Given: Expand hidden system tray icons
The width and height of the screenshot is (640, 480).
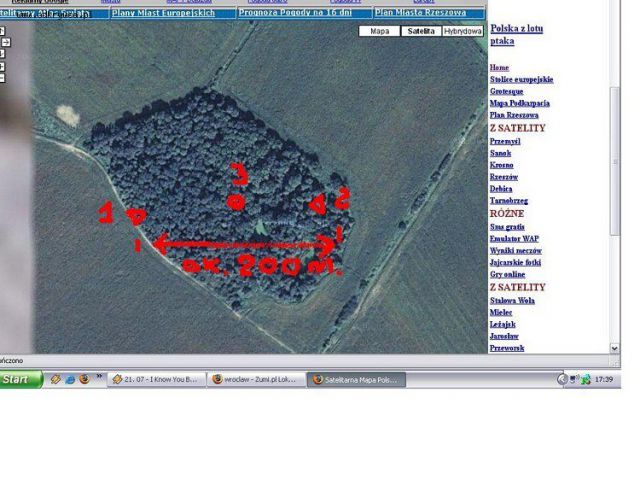Looking at the screenshot, I should 562,380.
